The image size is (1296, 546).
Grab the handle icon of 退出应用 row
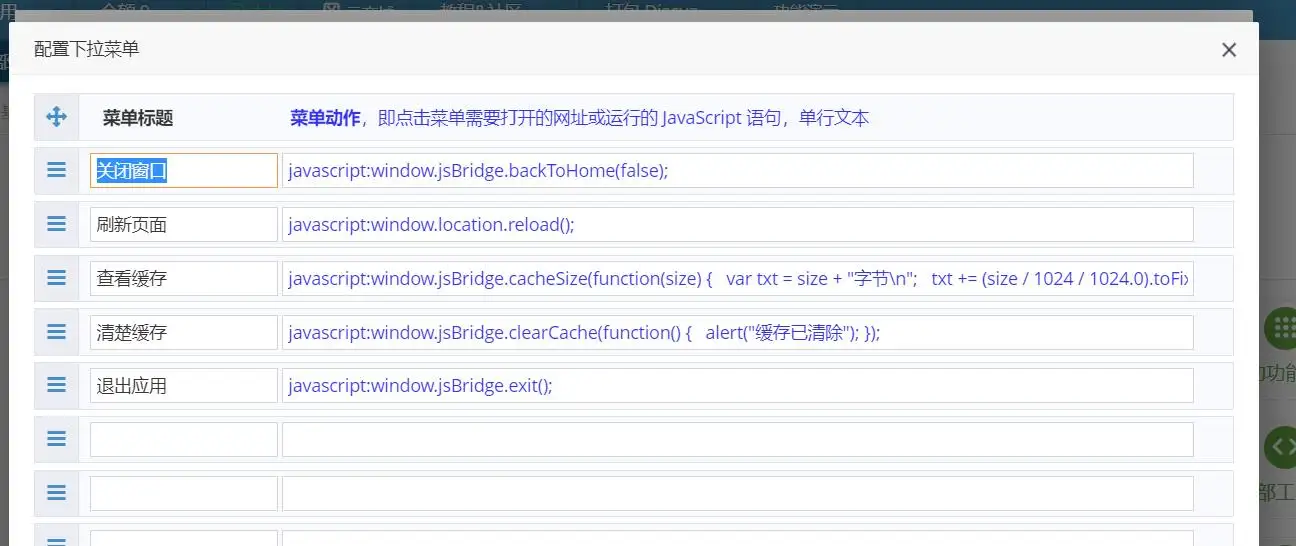pos(57,385)
